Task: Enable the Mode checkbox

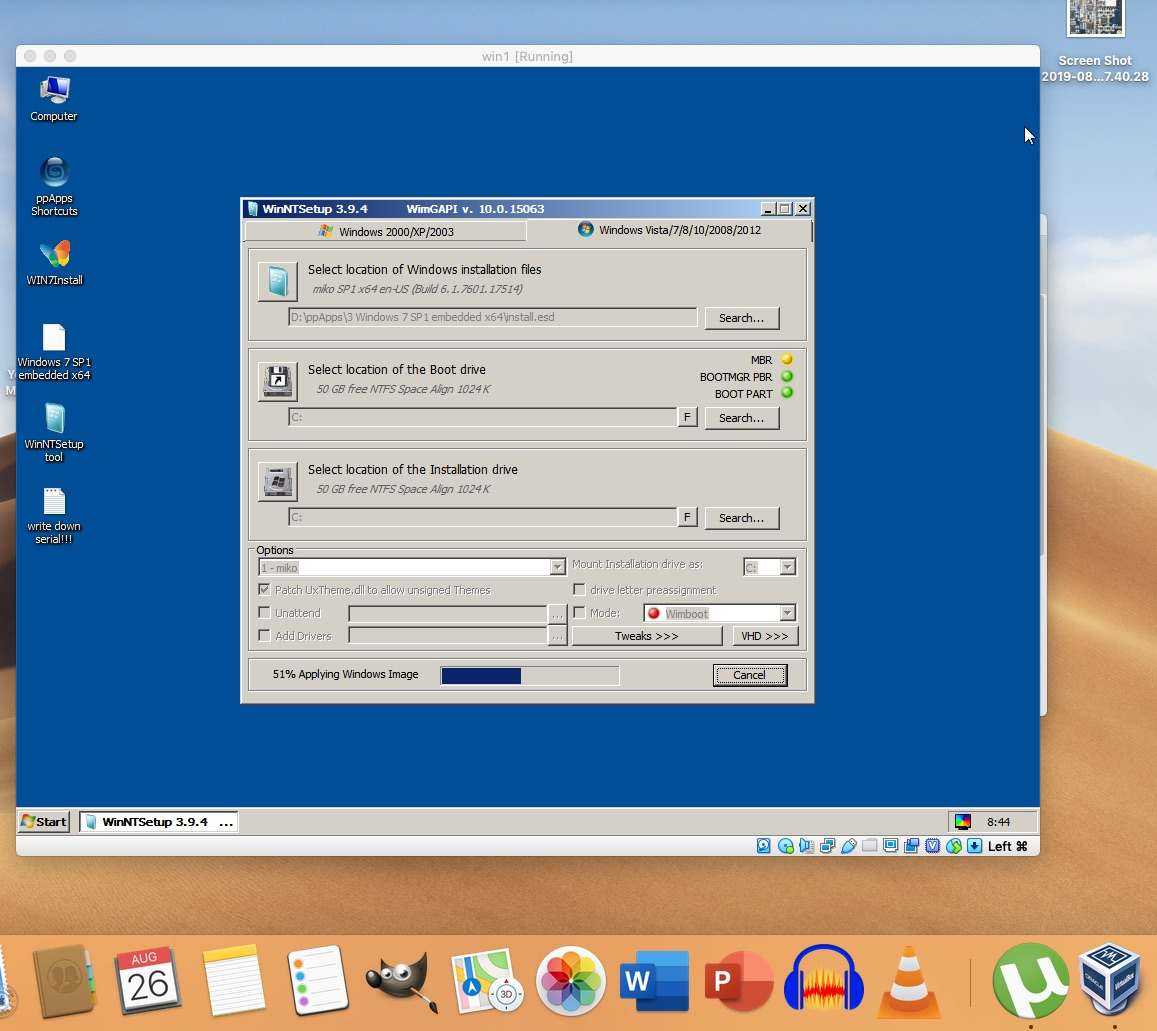Action: point(579,613)
